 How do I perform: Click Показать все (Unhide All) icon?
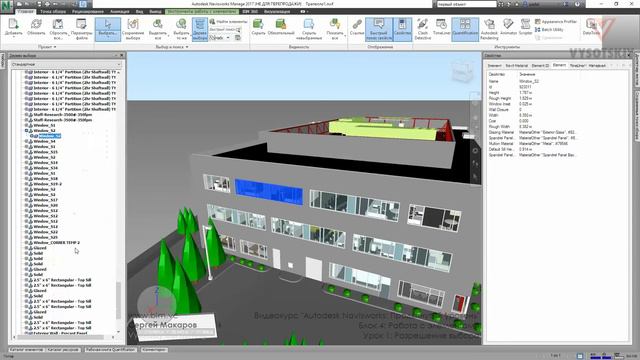pyautogui.click(x=335, y=24)
